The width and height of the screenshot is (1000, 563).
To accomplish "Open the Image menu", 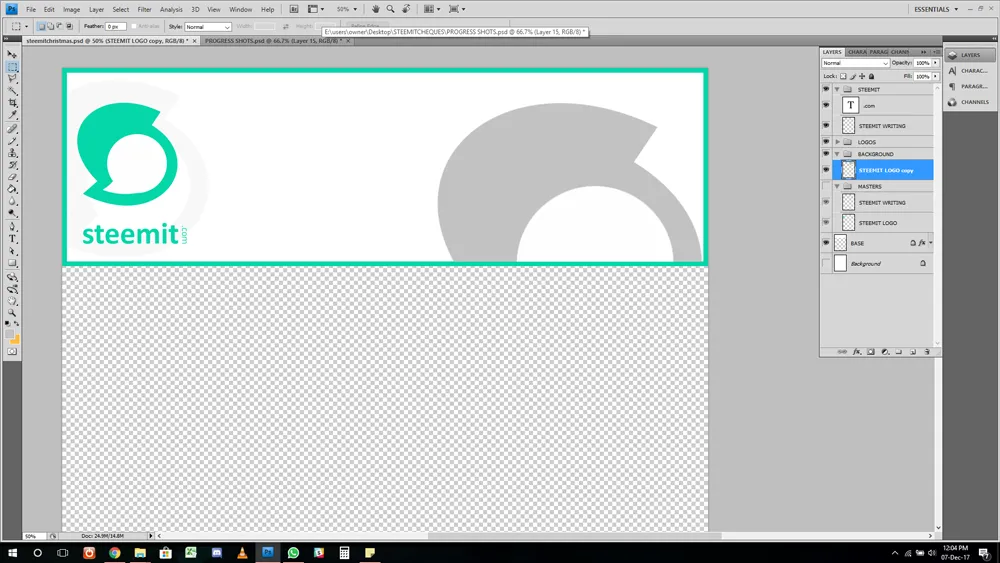I will pos(71,10).
